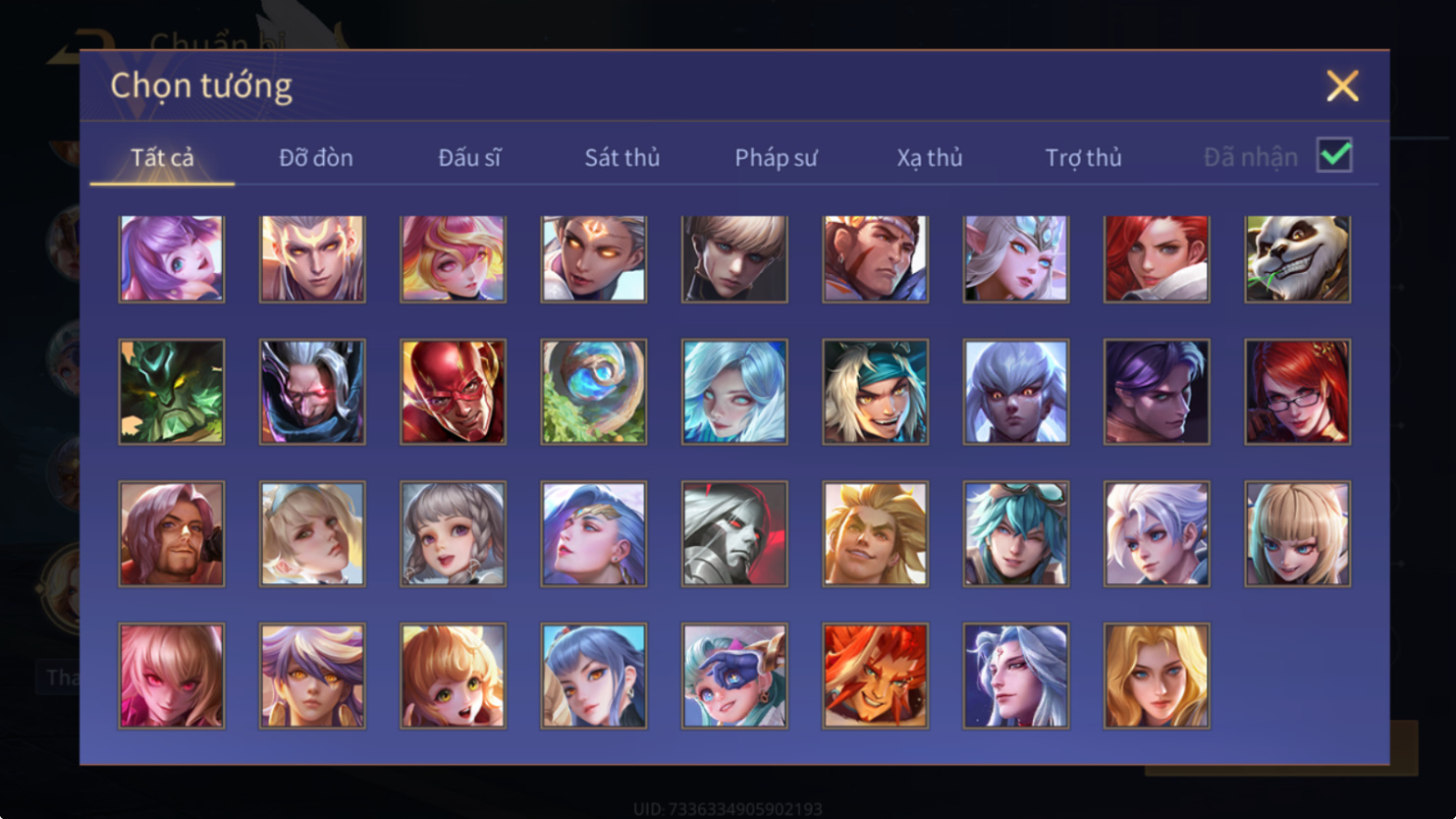Choose the blonde long-haired woman hero
Screen dimensions: 1456x819
click(x=1157, y=676)
